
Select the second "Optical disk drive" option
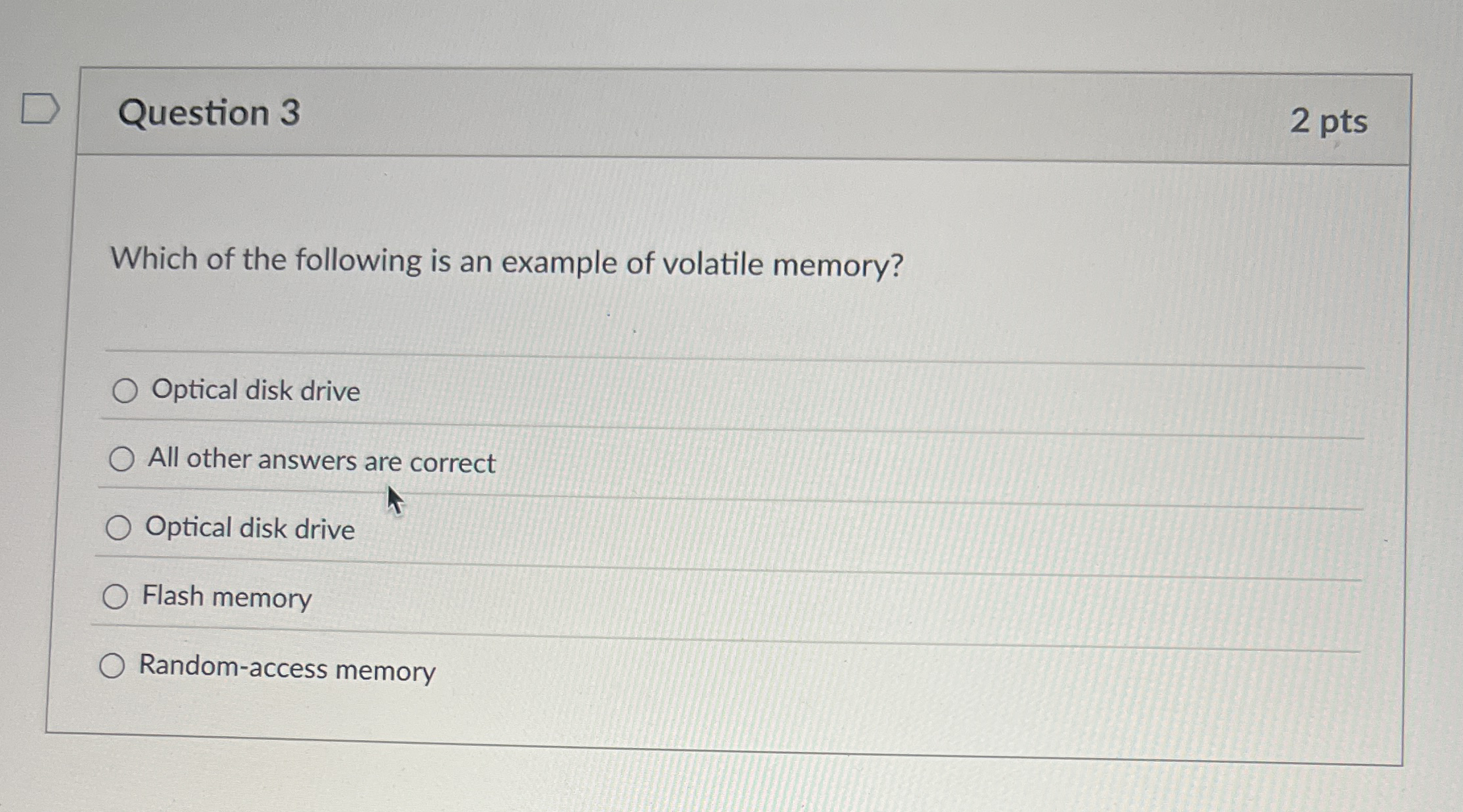[x=119, y=527]
